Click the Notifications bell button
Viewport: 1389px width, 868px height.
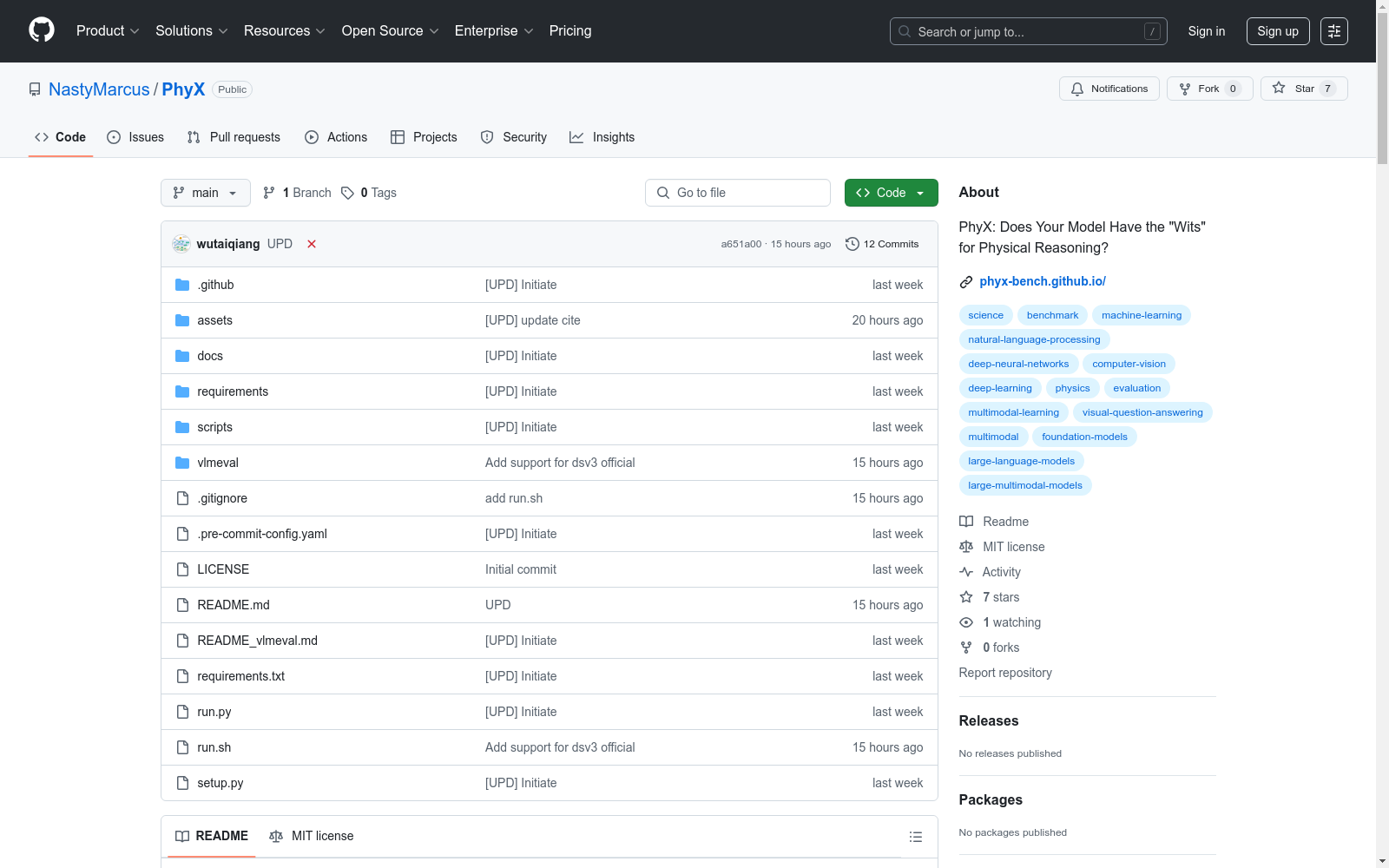(x=1109, y=89)
